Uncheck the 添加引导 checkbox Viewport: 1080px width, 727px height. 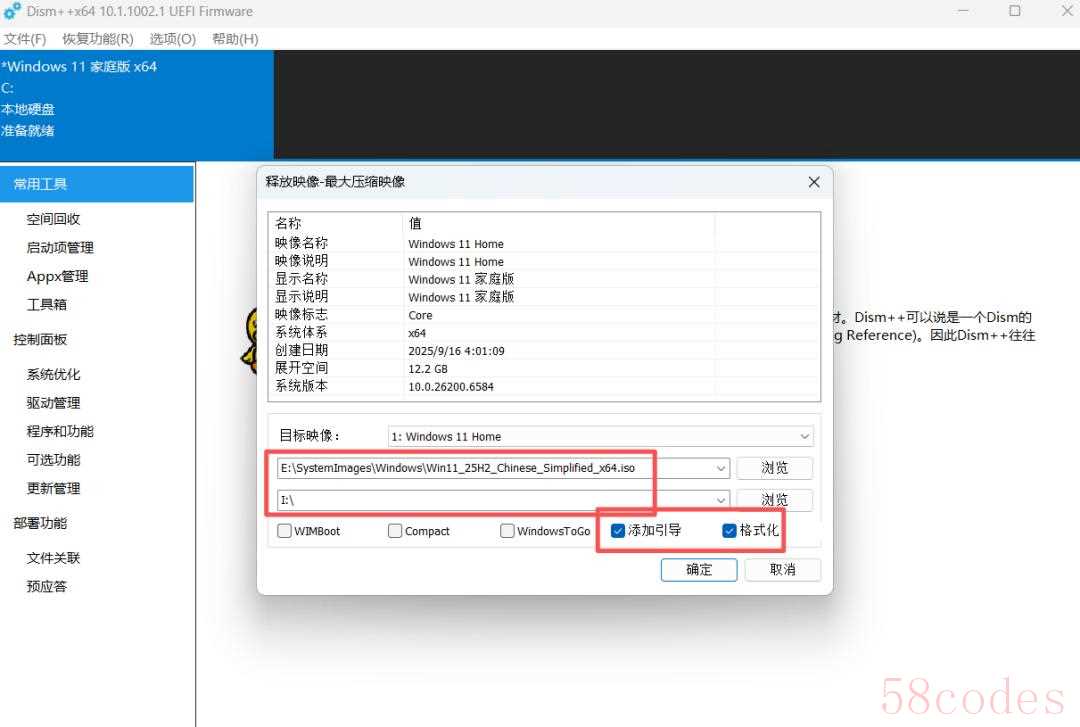pyautogui.click(x=619, y=531)
